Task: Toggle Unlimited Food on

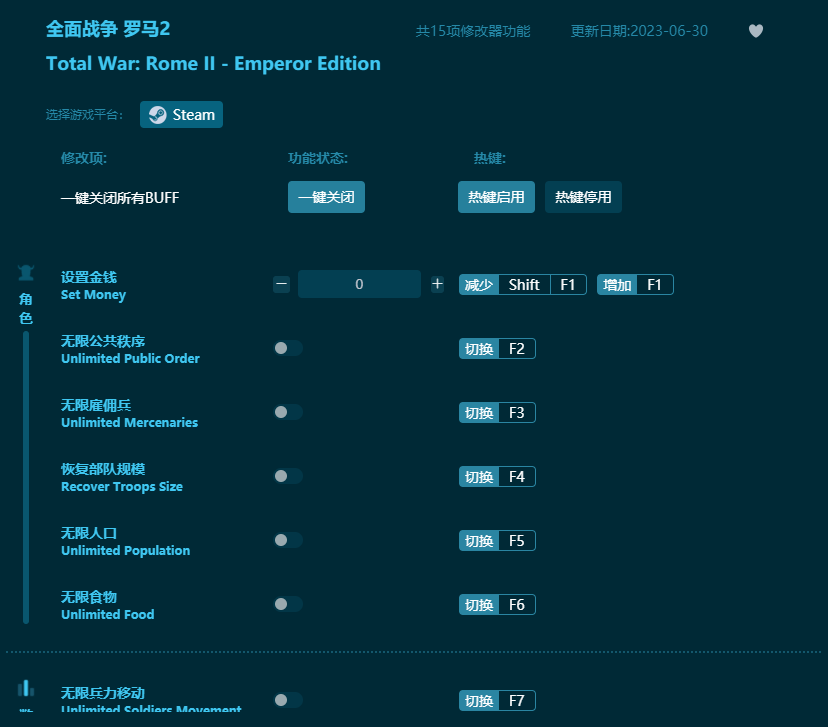Action: 288,604
